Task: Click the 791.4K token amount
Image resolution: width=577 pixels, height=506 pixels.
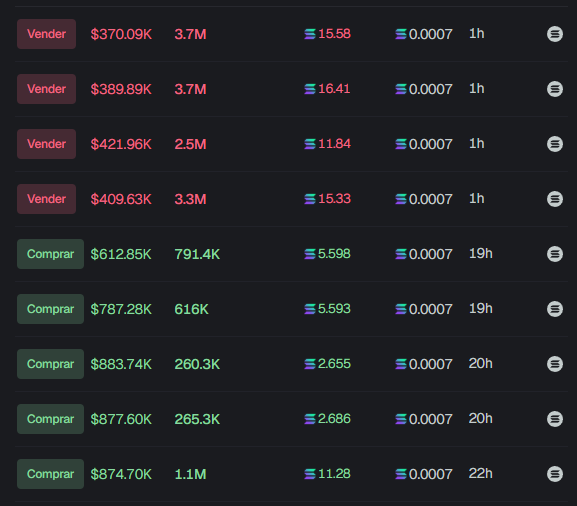Action: [197, 254]
